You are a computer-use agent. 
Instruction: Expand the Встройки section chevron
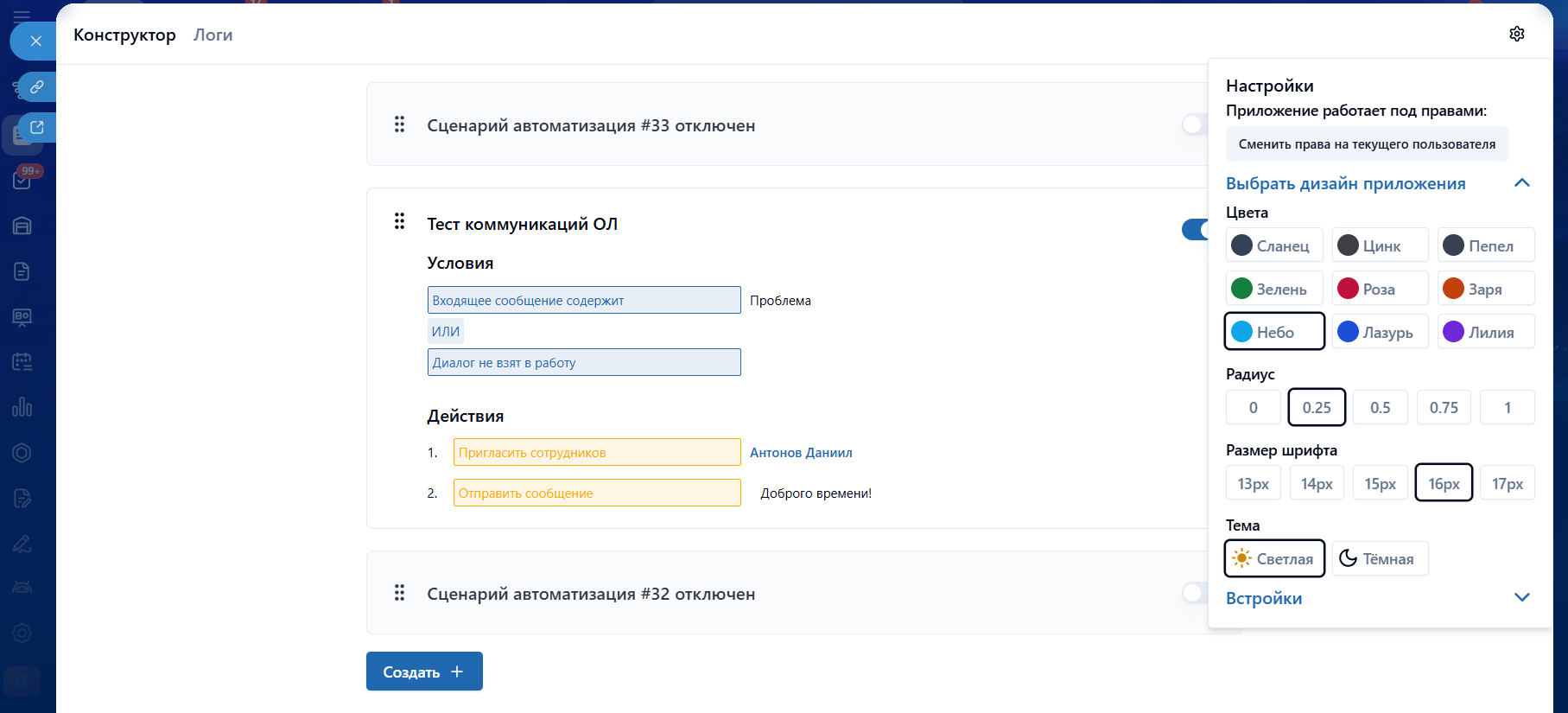click(x=1522, y=597)
